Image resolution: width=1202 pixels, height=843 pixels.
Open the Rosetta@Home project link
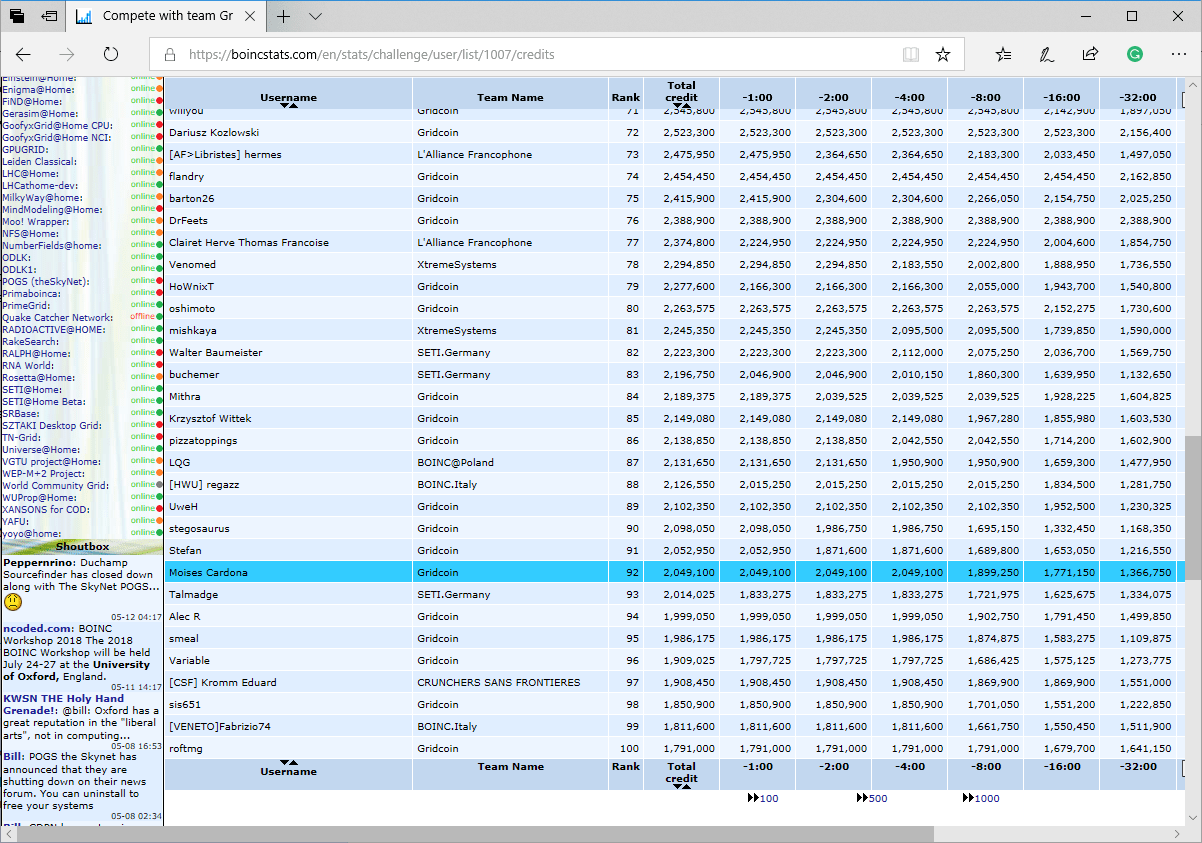tap(38, 377)
